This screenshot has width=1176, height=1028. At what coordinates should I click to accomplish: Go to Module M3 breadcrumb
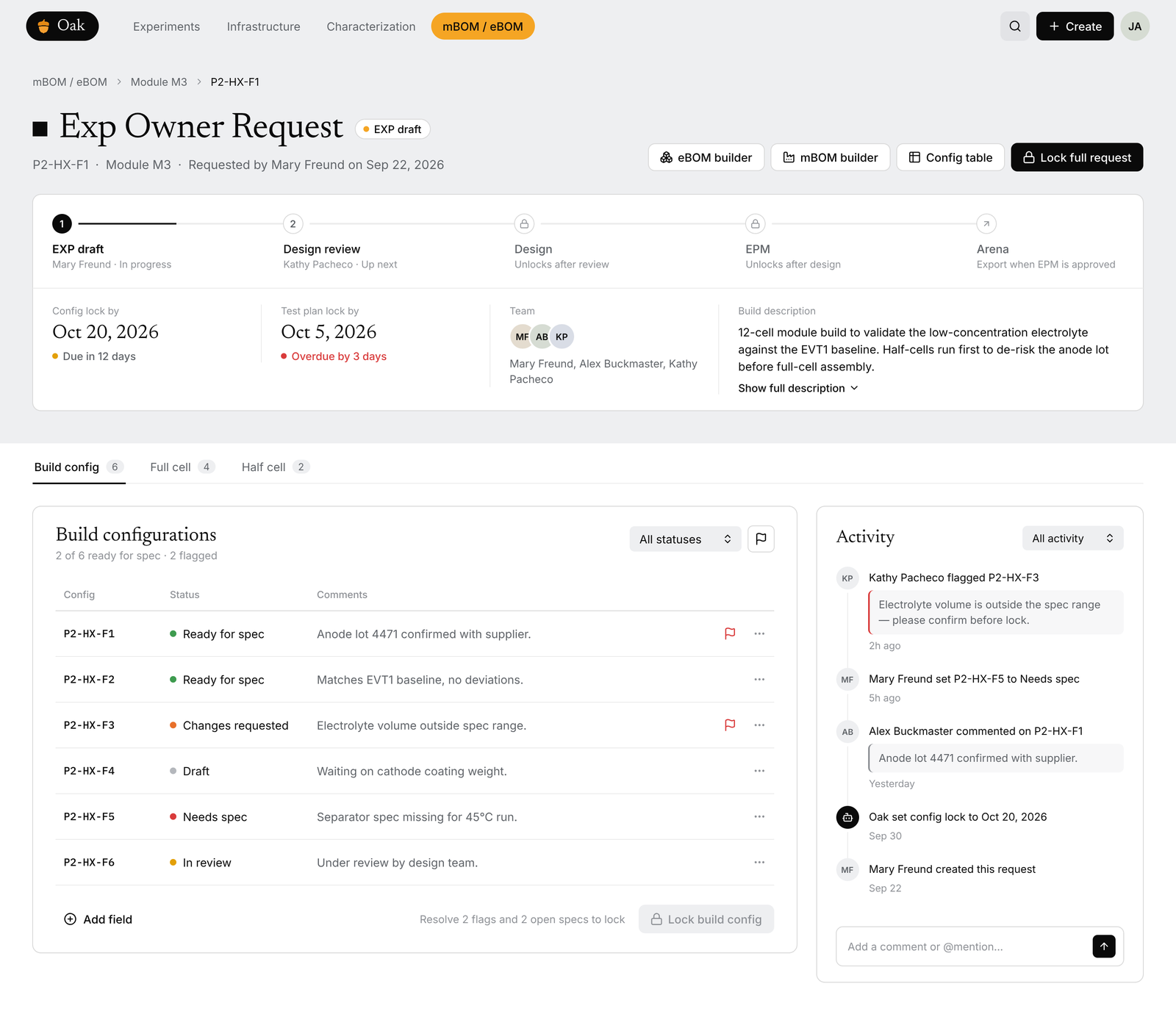[159, 82]
